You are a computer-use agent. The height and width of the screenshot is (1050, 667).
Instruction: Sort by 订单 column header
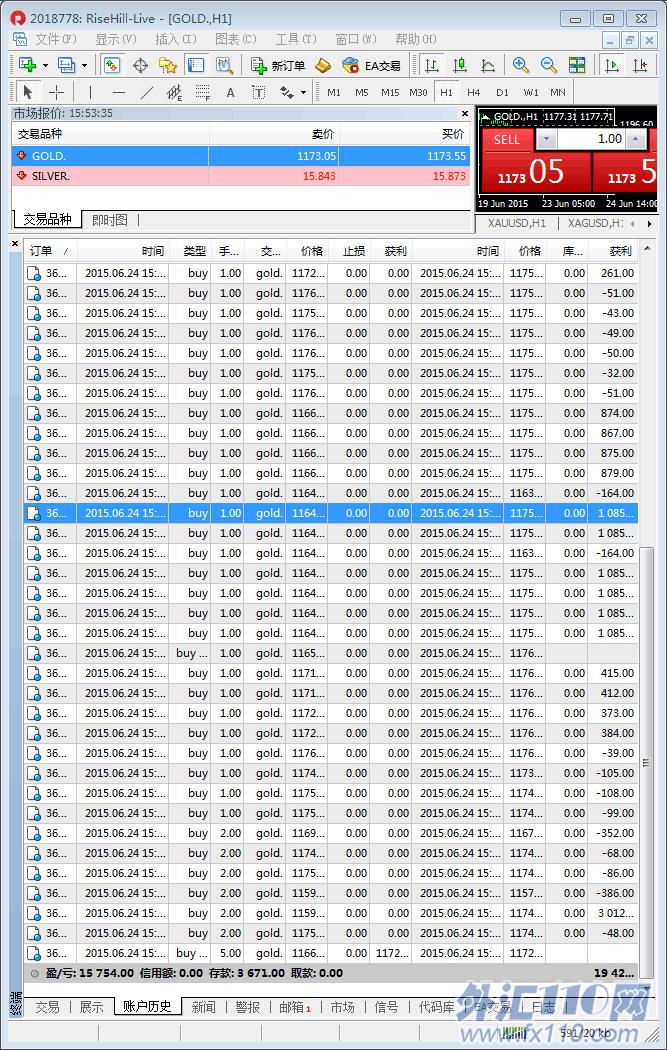coord(50,251)
